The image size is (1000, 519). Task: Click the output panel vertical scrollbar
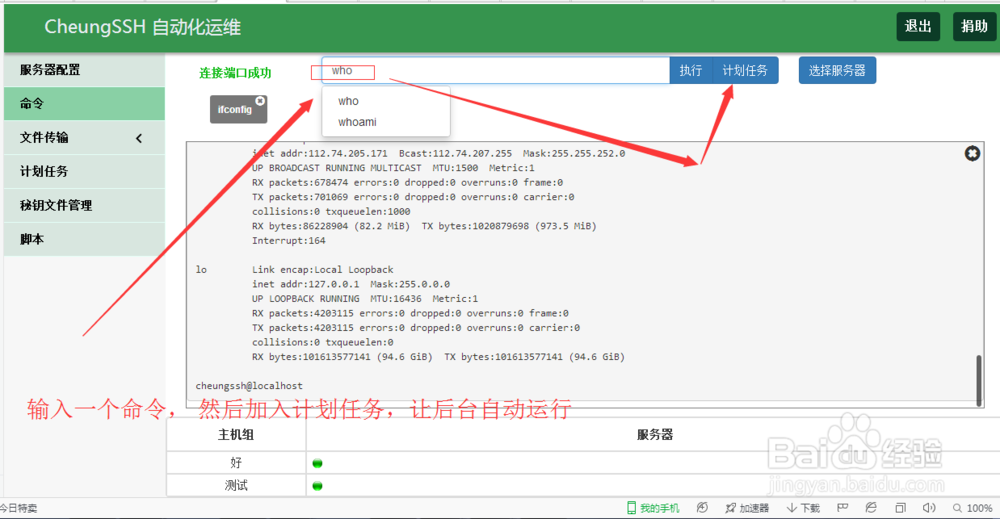pyautogui.click(x=979, y=380)
